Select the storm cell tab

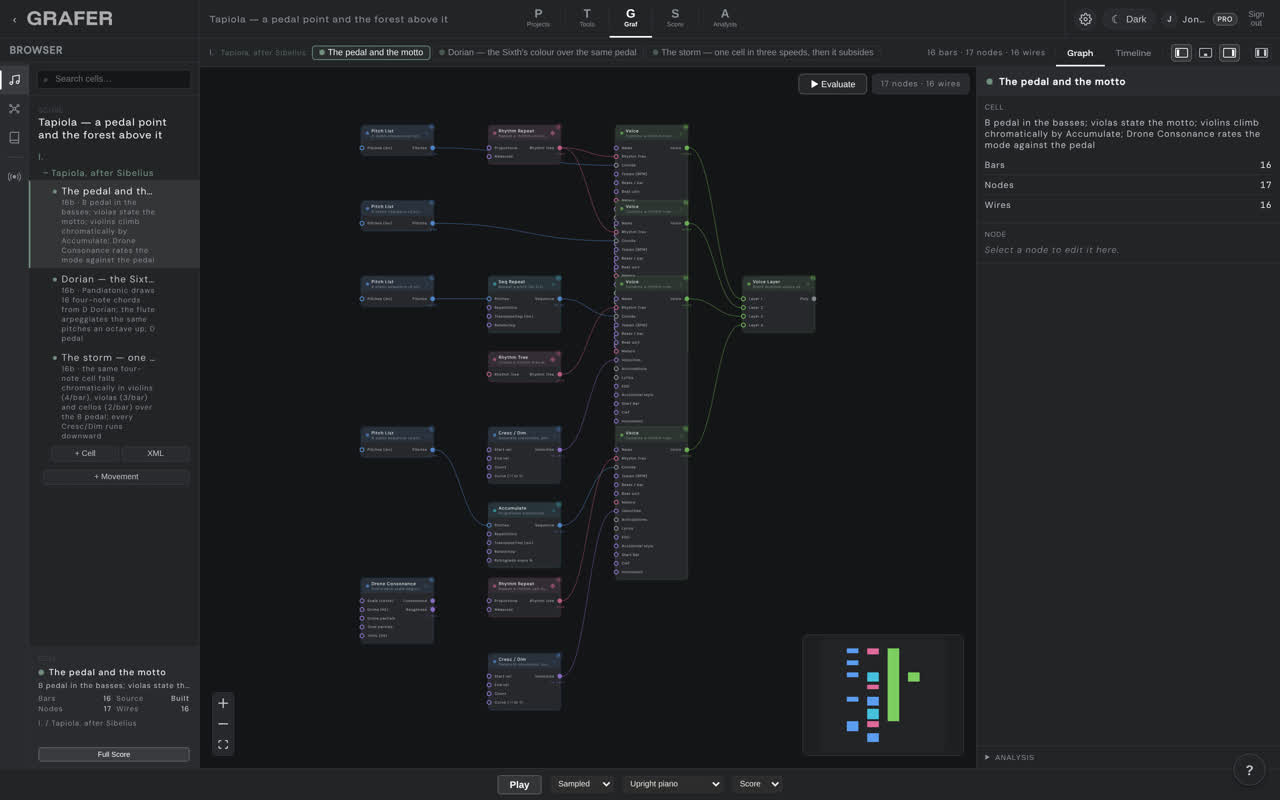(x=763, y=52)
